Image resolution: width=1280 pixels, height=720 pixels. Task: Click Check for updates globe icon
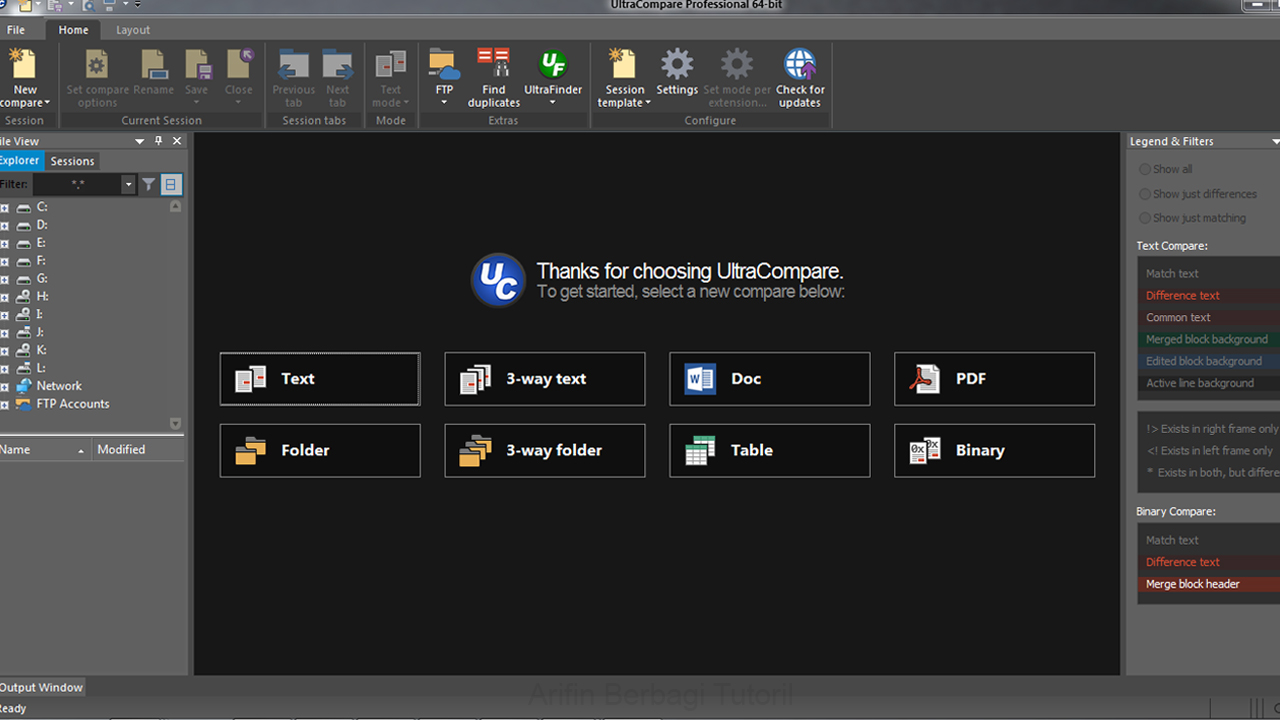click(800, 66)
